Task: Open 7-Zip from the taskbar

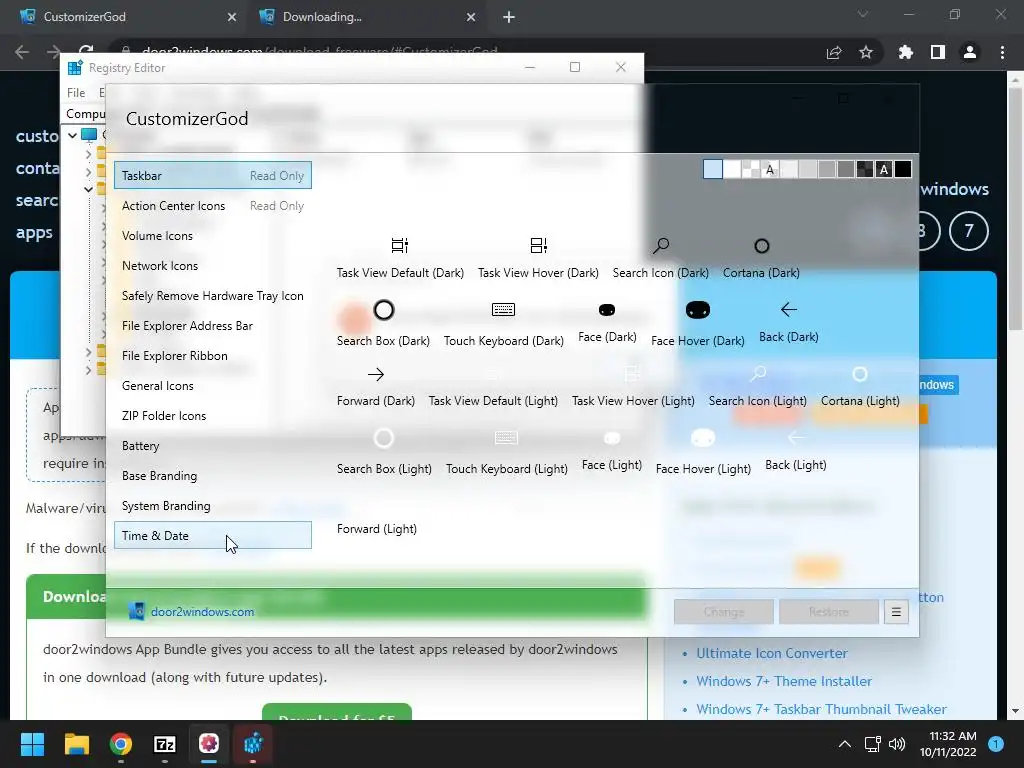Action: 165,744
